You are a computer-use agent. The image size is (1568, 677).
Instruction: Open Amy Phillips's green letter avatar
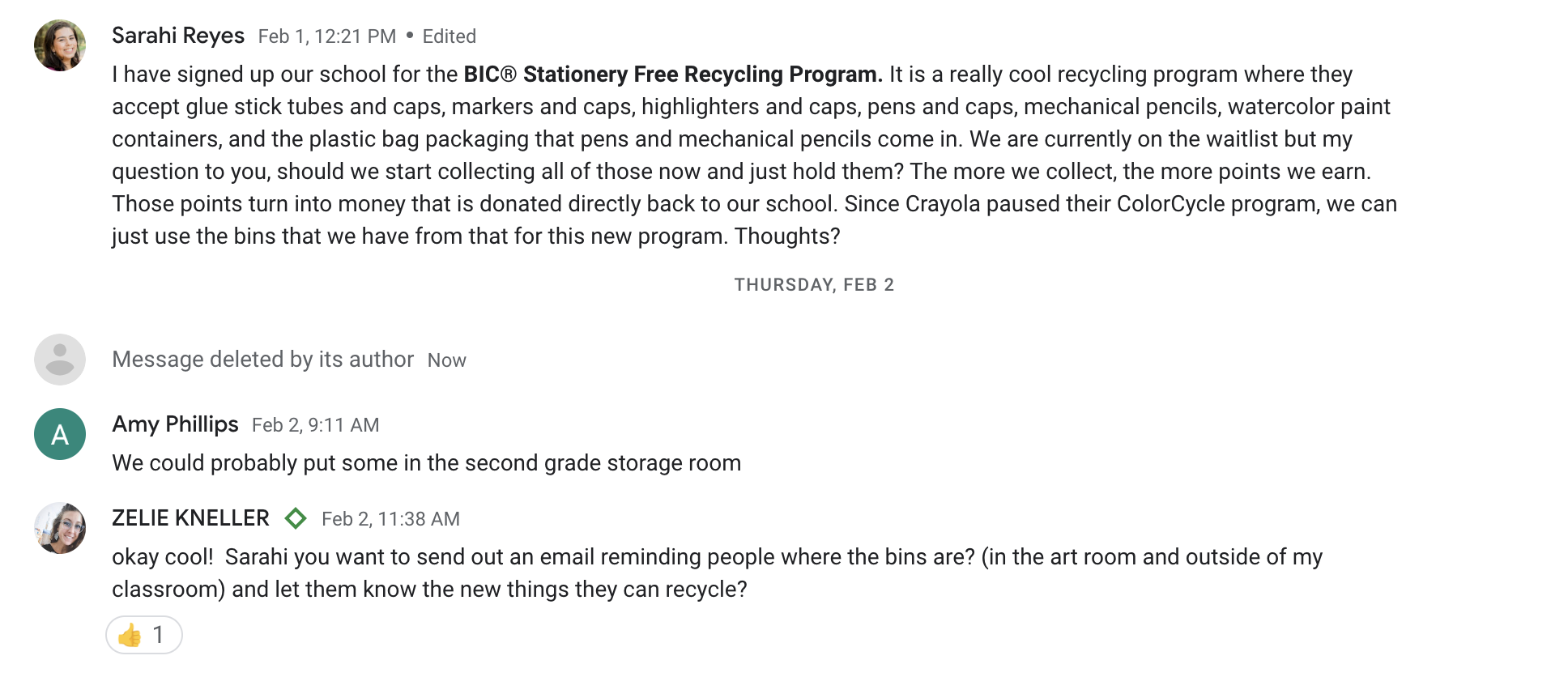tap(60, 434)
